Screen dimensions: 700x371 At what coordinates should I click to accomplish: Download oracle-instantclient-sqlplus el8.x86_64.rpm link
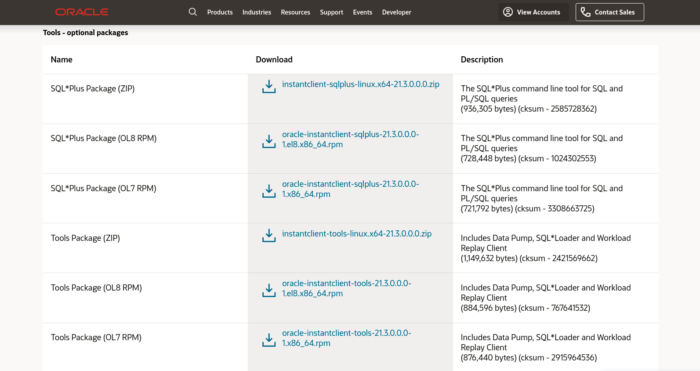pyautogui.click(x=350, y=139)
